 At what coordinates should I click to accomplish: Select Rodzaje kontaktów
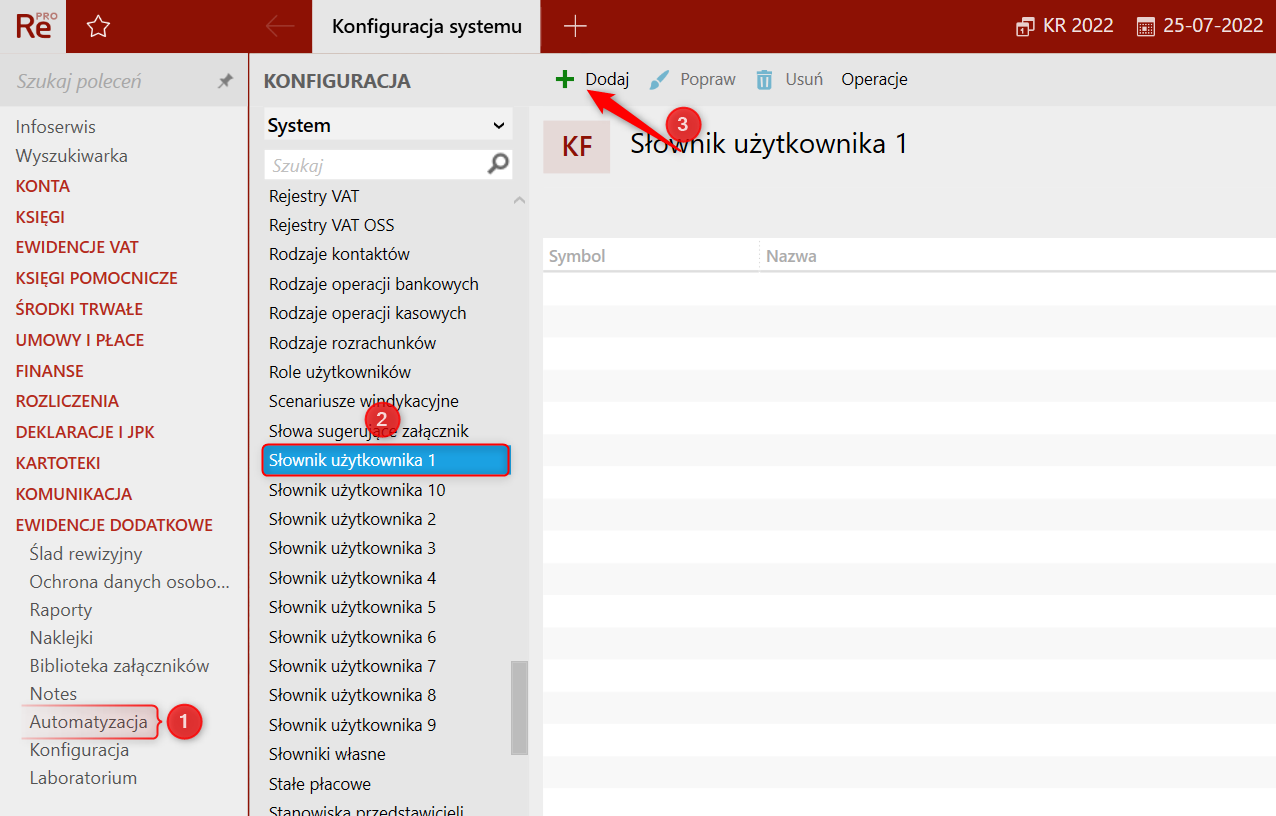[339, 254]
